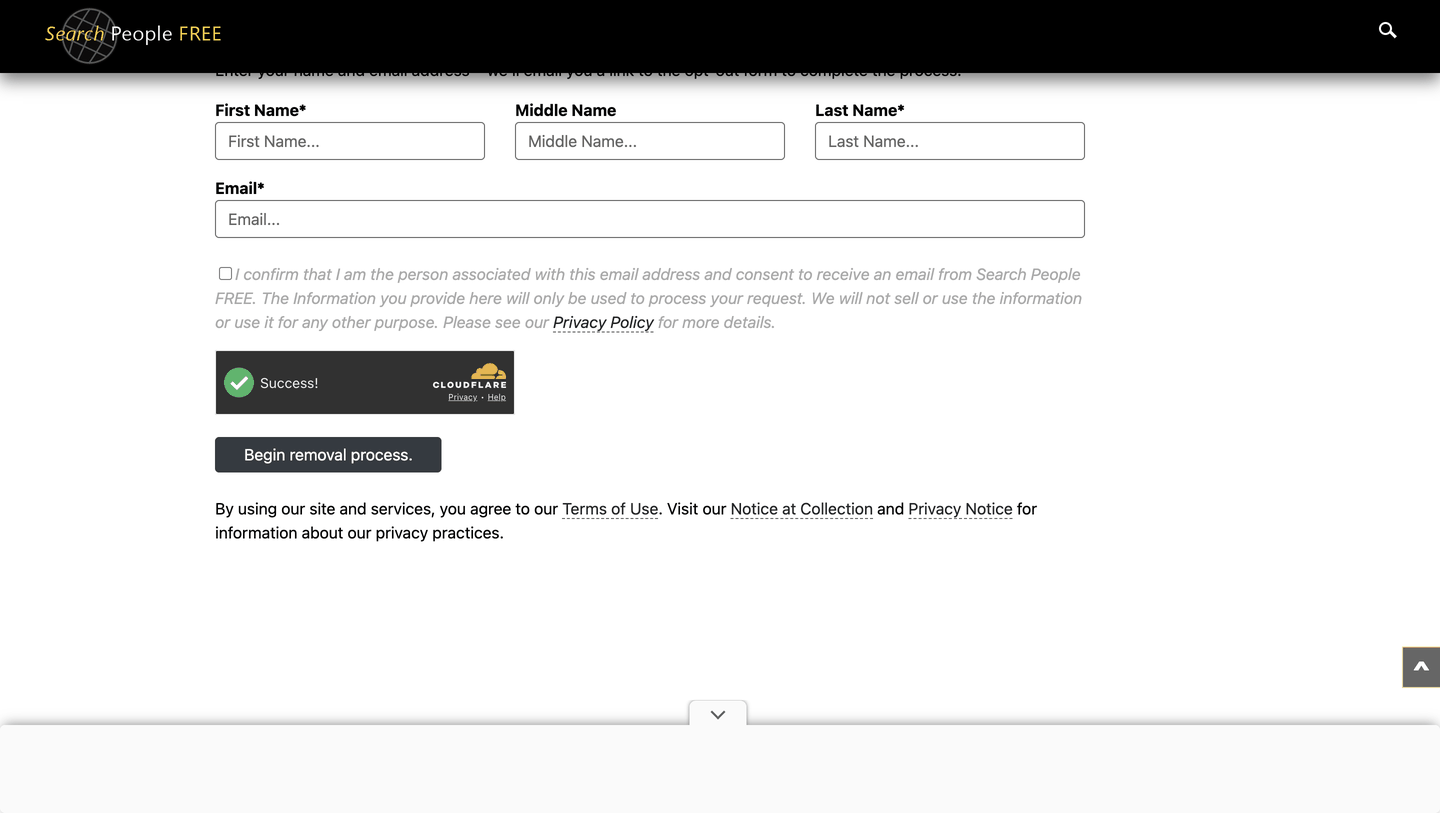The image size is (1440, 813).
Task: Click the Success! text in captcha
Action: coord(289,383)
